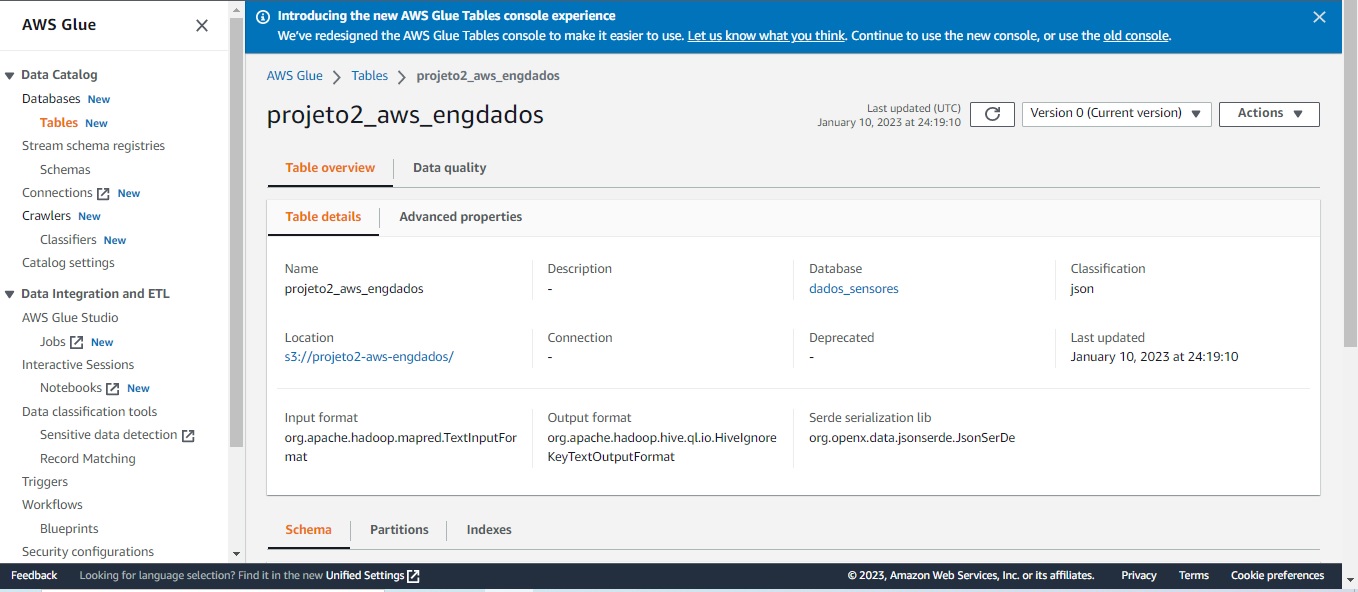This screenshot has height=592, width=1358.
Task: Click Crawlers in the sidebar
Action: click(x=48, y=215)
